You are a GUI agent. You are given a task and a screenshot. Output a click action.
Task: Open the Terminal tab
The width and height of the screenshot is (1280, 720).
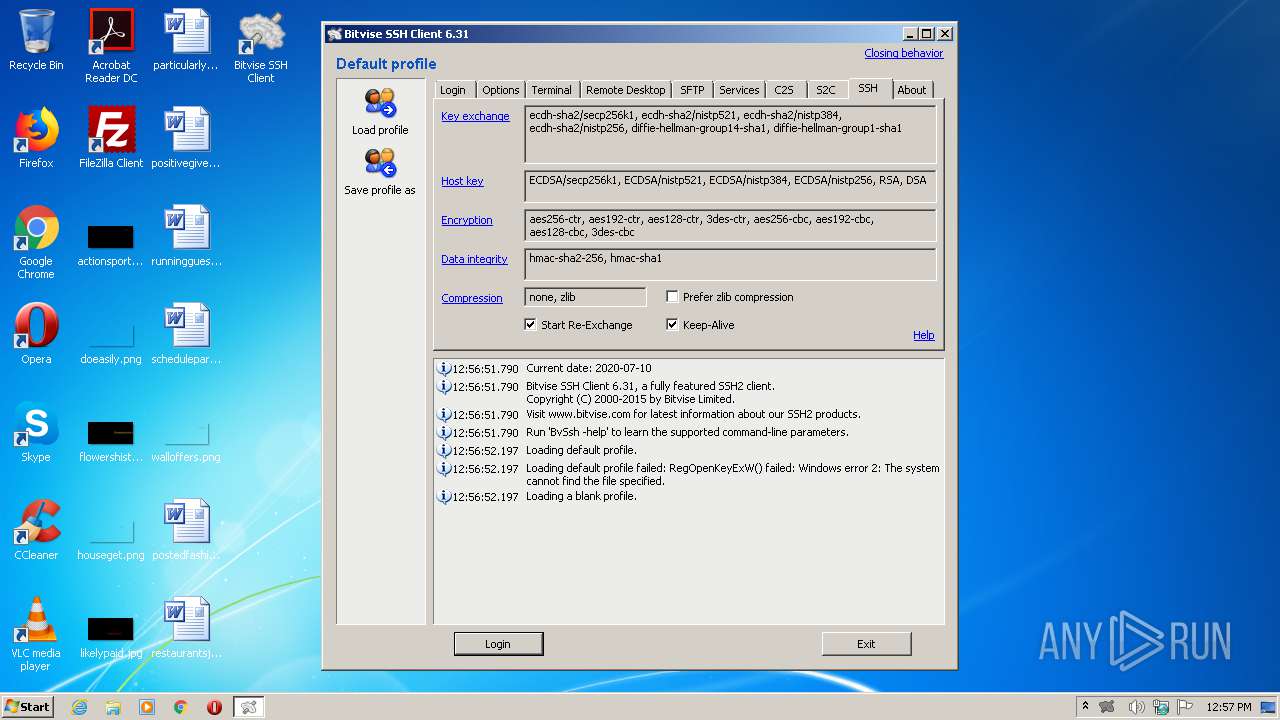pos(552,90)
